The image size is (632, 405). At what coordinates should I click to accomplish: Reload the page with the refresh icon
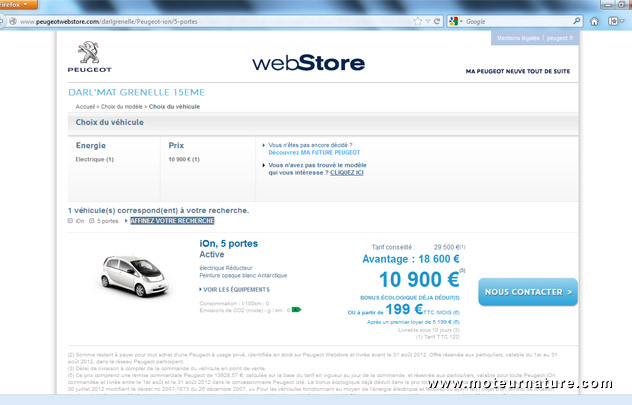(x=437, y=21)
